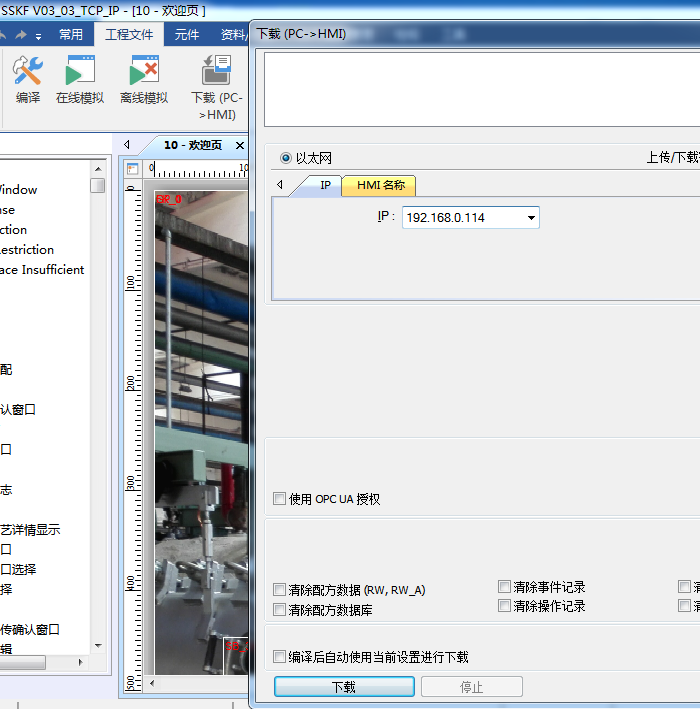Check 清除配方数据库 option
Screen dimensions: 700x709
pyautogui.click(x=279, y=610)
